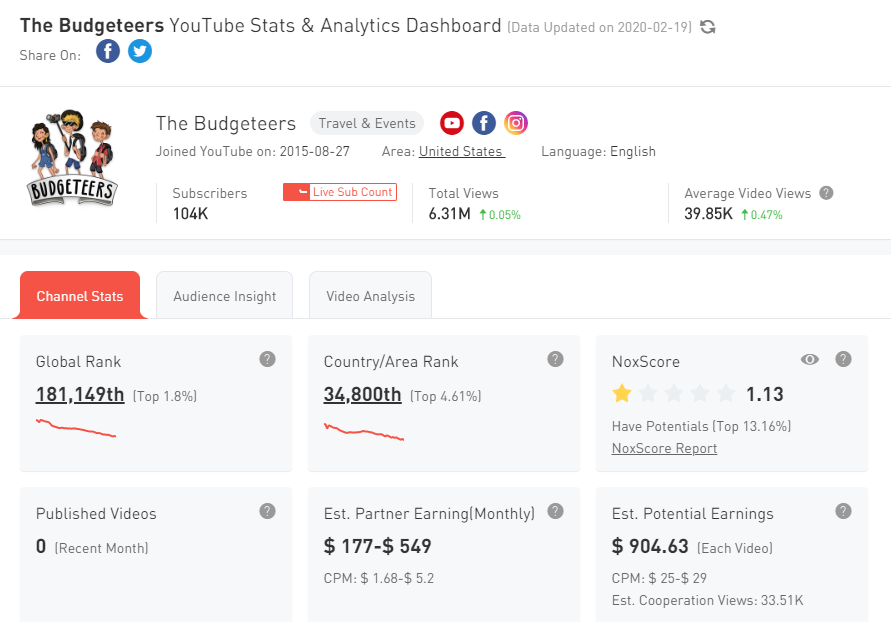Click the Global Rank trend sparkline
The width and height of the screenshot is (891, 622).
(76, 428)
